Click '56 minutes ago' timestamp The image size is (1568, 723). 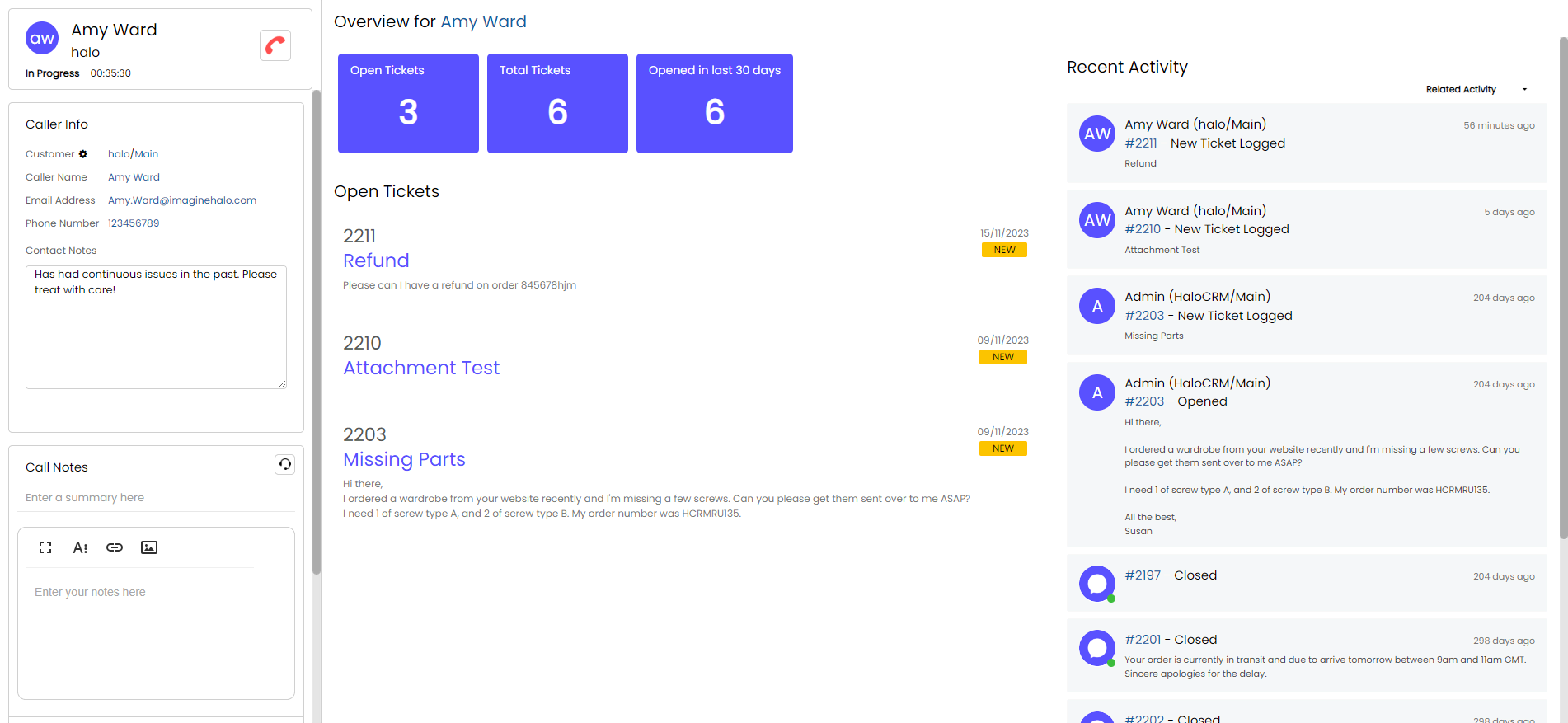point(1499,125)
